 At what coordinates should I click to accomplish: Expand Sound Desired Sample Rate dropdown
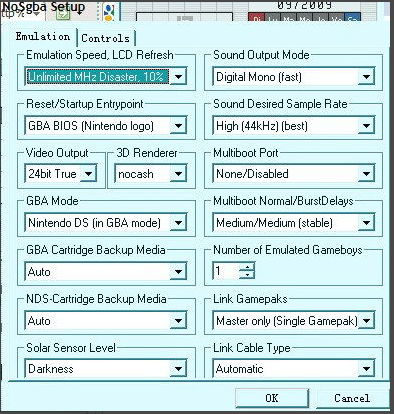(366, 126)
